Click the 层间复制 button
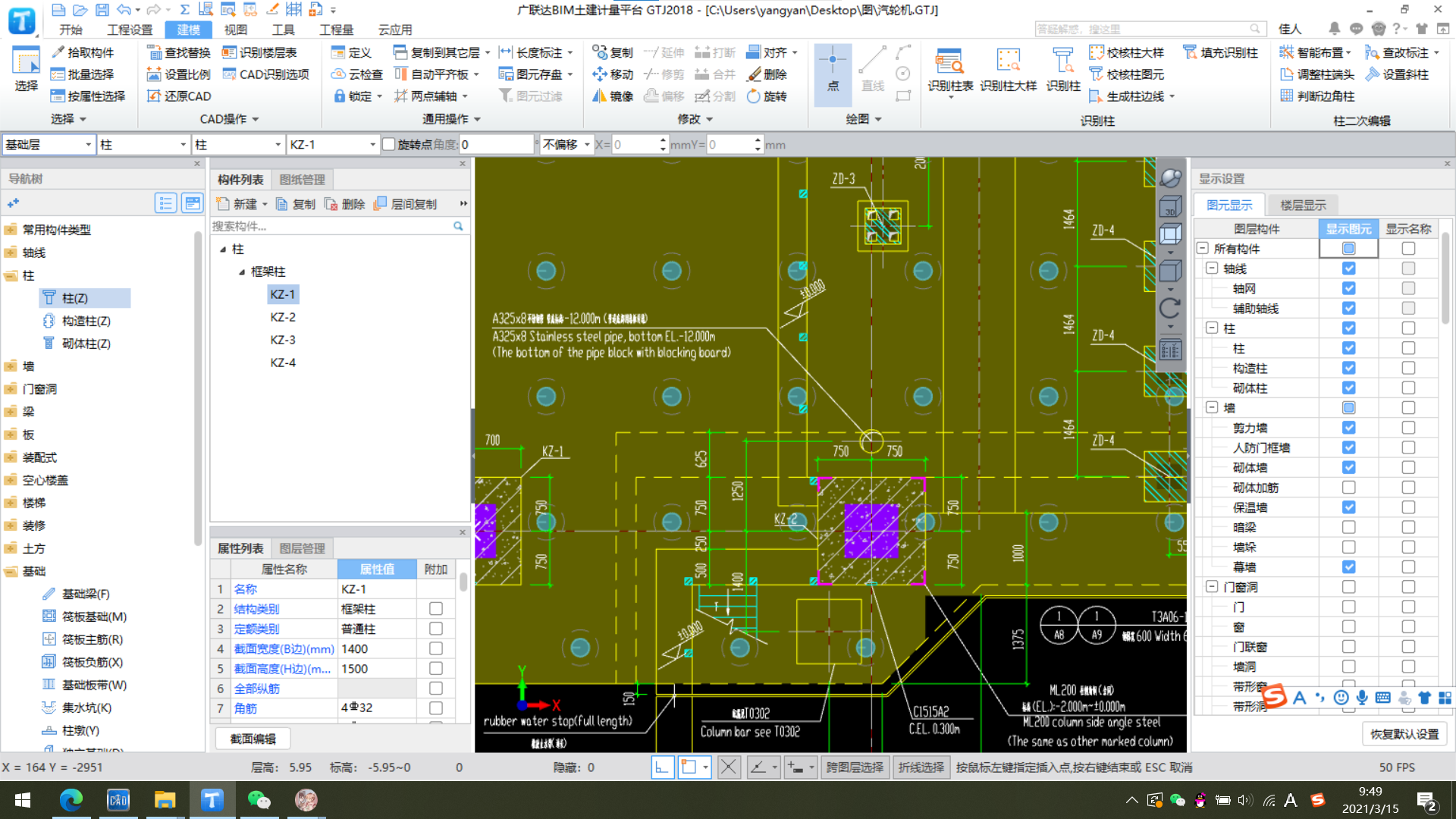 click(406, 204)
